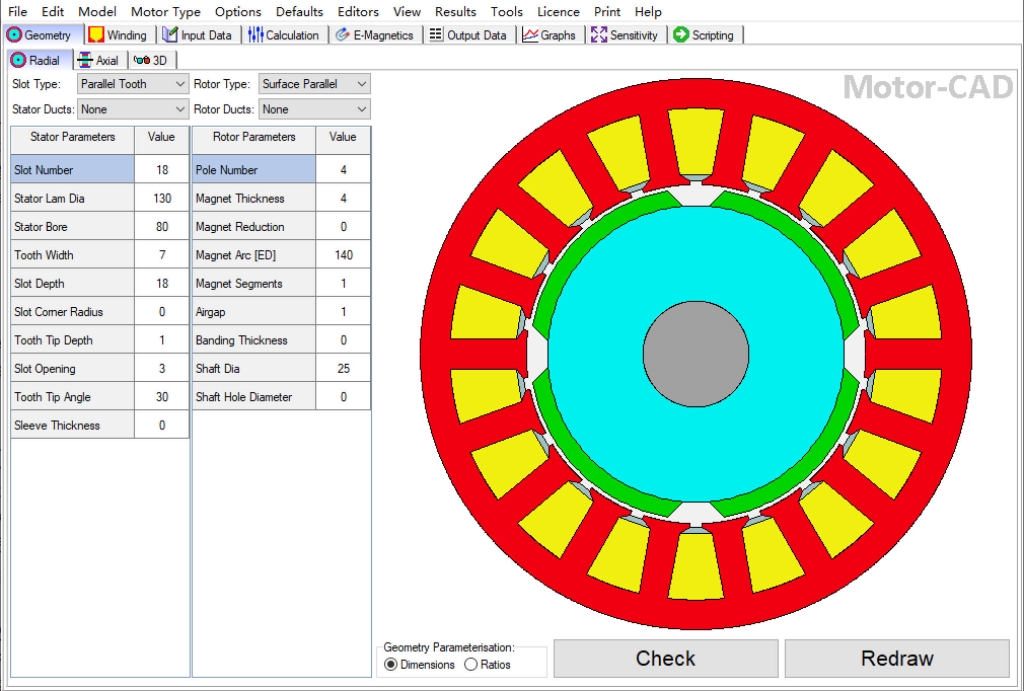Screen dimensions: 1024x691
Task: Switch to the 3D view sub-tab
Action: (x=150, y=60)
